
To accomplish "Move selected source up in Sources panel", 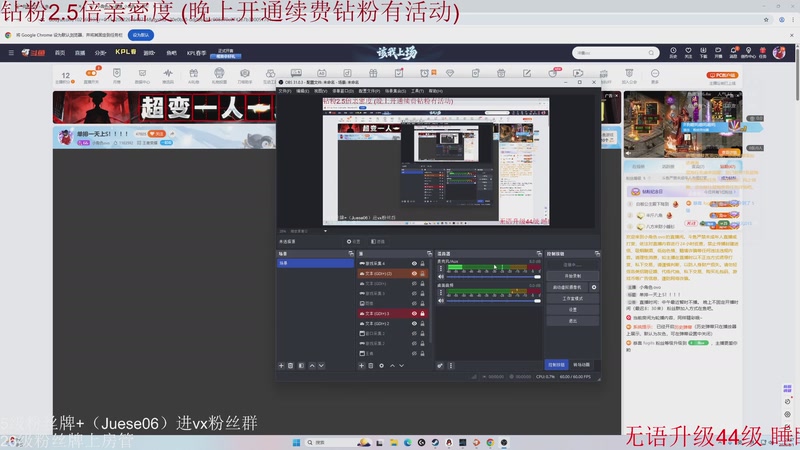I will (392, 366).
